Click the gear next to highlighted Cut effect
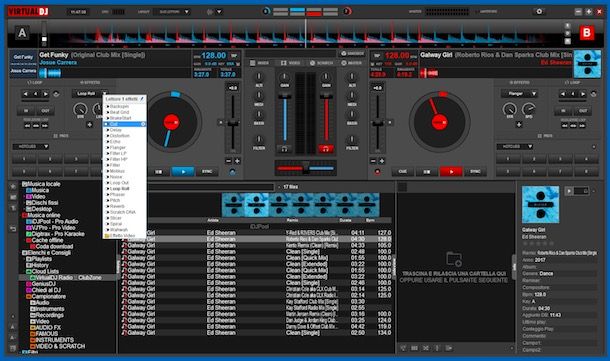The width and height of the screenshot is (610, 361). (x=143, y=124)
